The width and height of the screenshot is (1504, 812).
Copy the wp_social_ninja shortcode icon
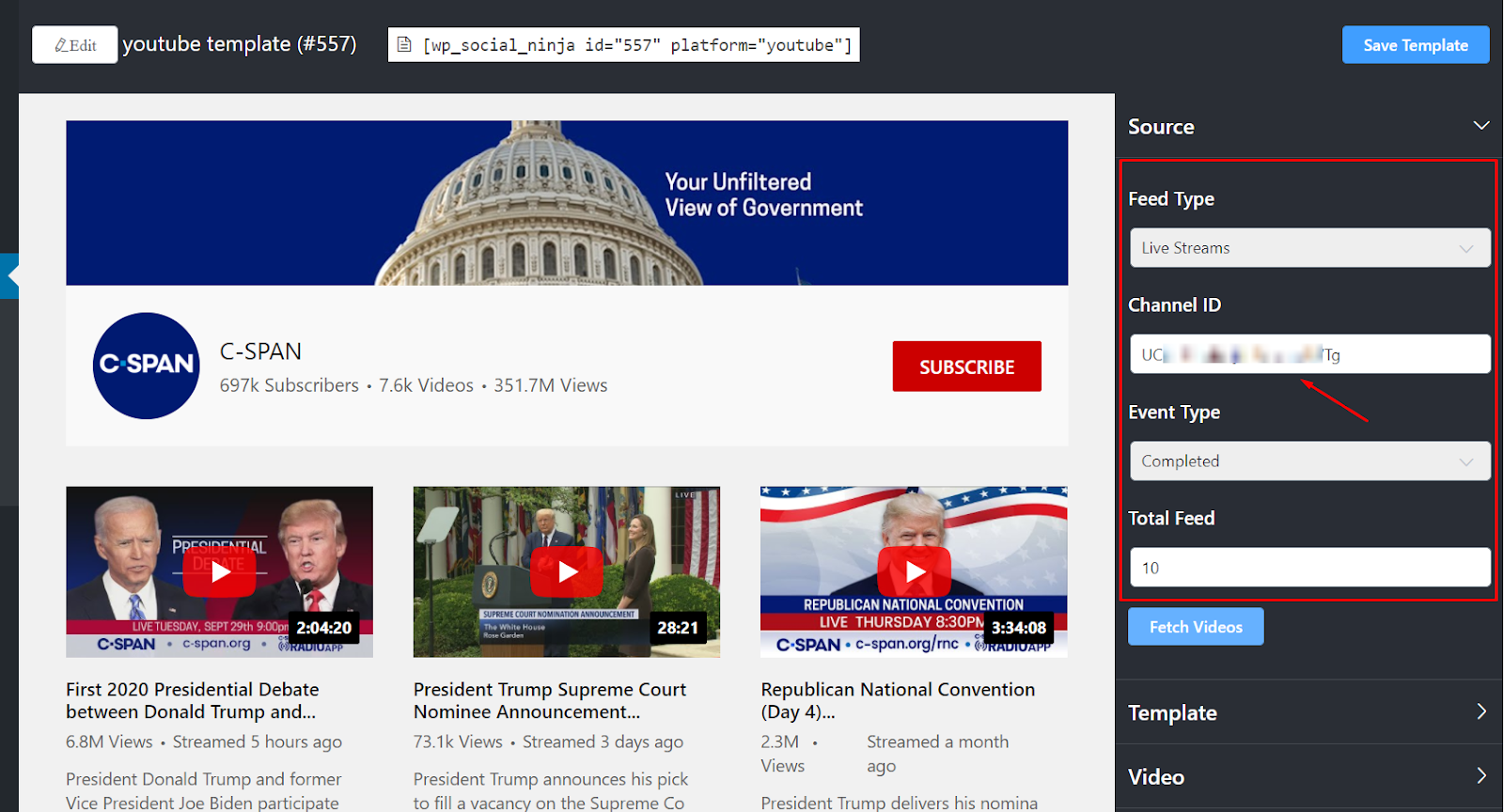click(404, 44)
